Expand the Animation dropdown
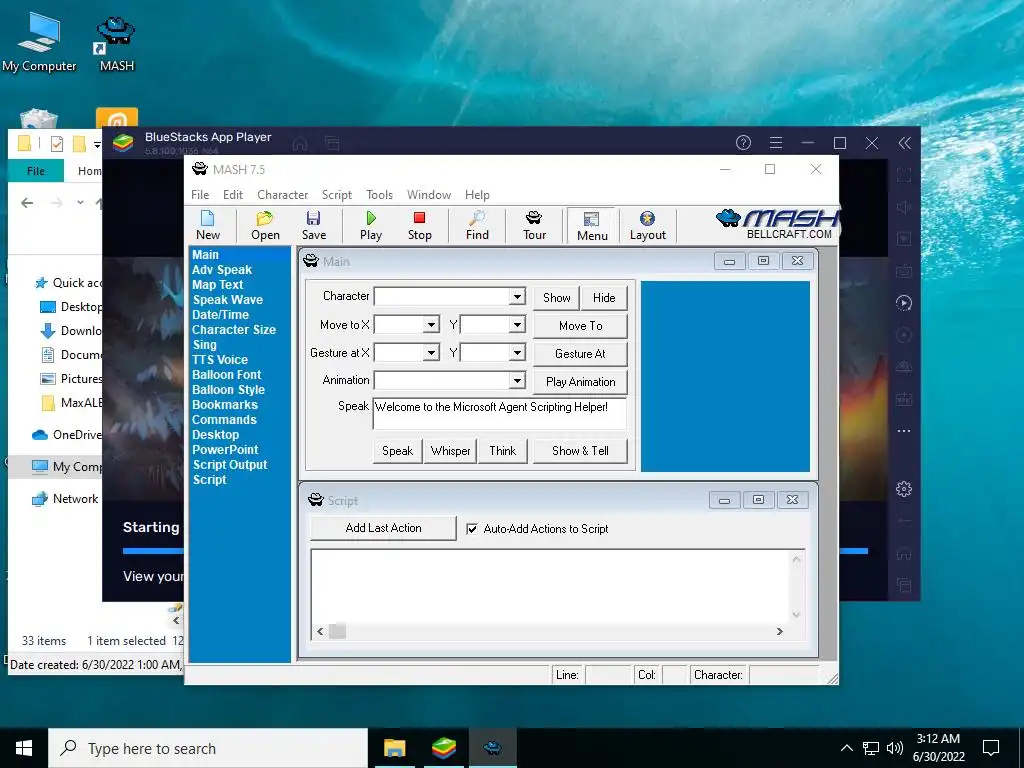The image size is (1024, 768). click(x=517, y=380)
